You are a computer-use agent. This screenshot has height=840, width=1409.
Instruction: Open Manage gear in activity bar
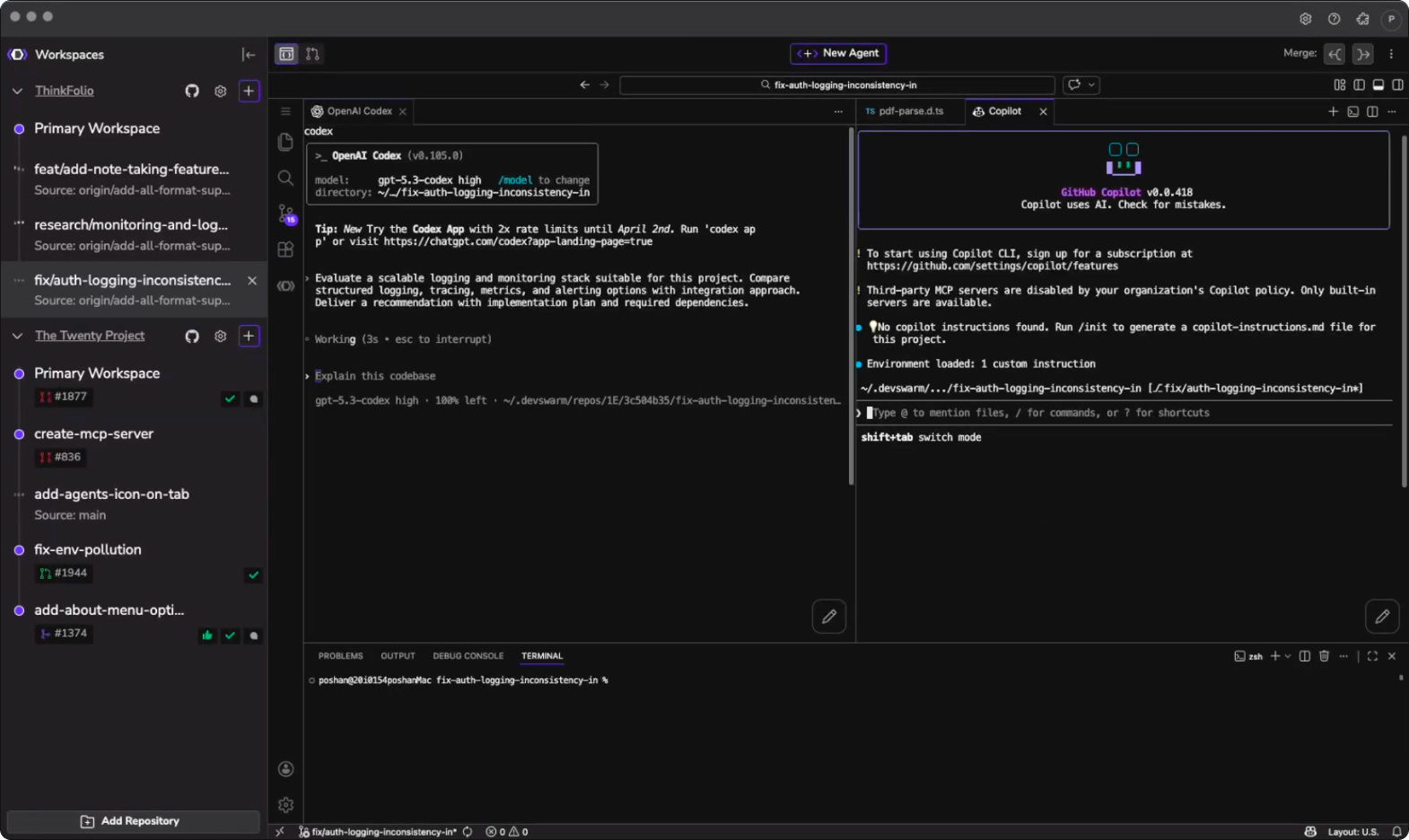click(285, 805)
